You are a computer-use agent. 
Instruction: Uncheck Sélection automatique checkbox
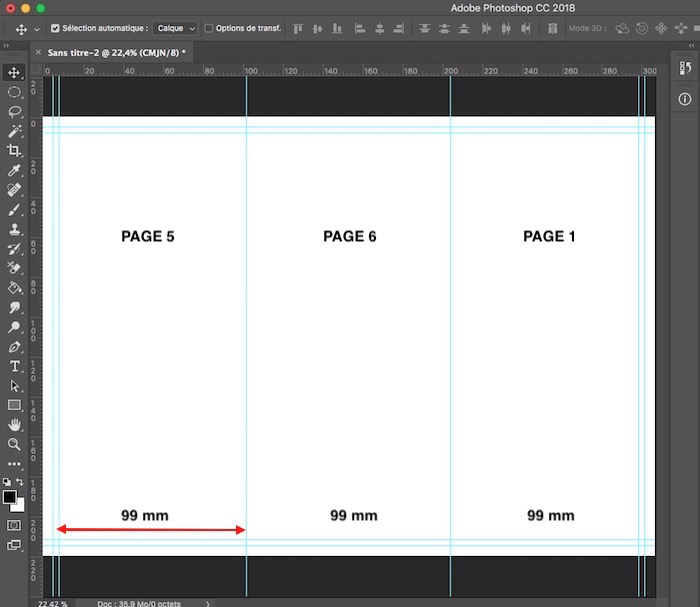pos(55,28)
